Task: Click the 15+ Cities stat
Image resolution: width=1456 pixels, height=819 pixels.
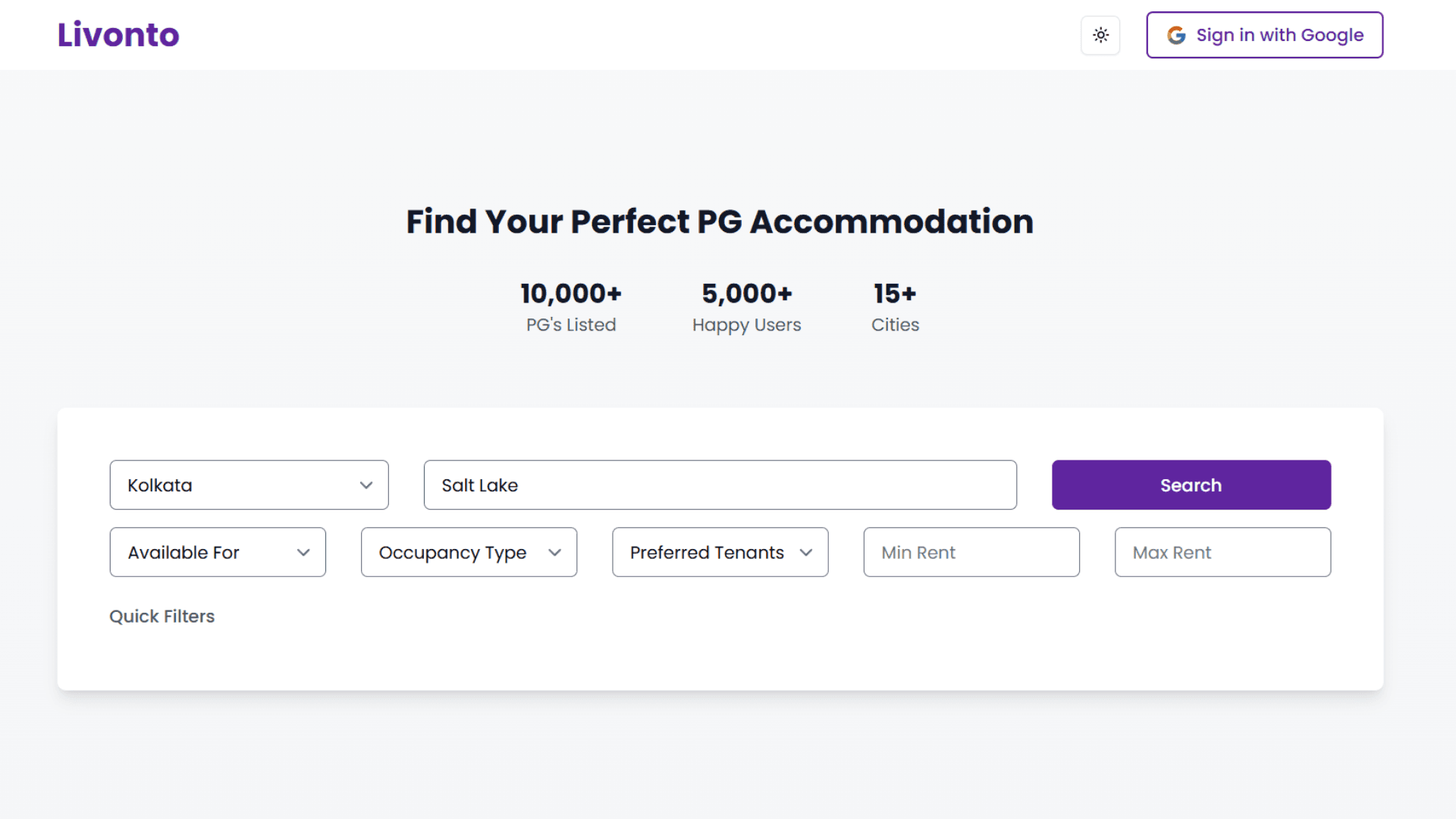Action: point(895,307)
